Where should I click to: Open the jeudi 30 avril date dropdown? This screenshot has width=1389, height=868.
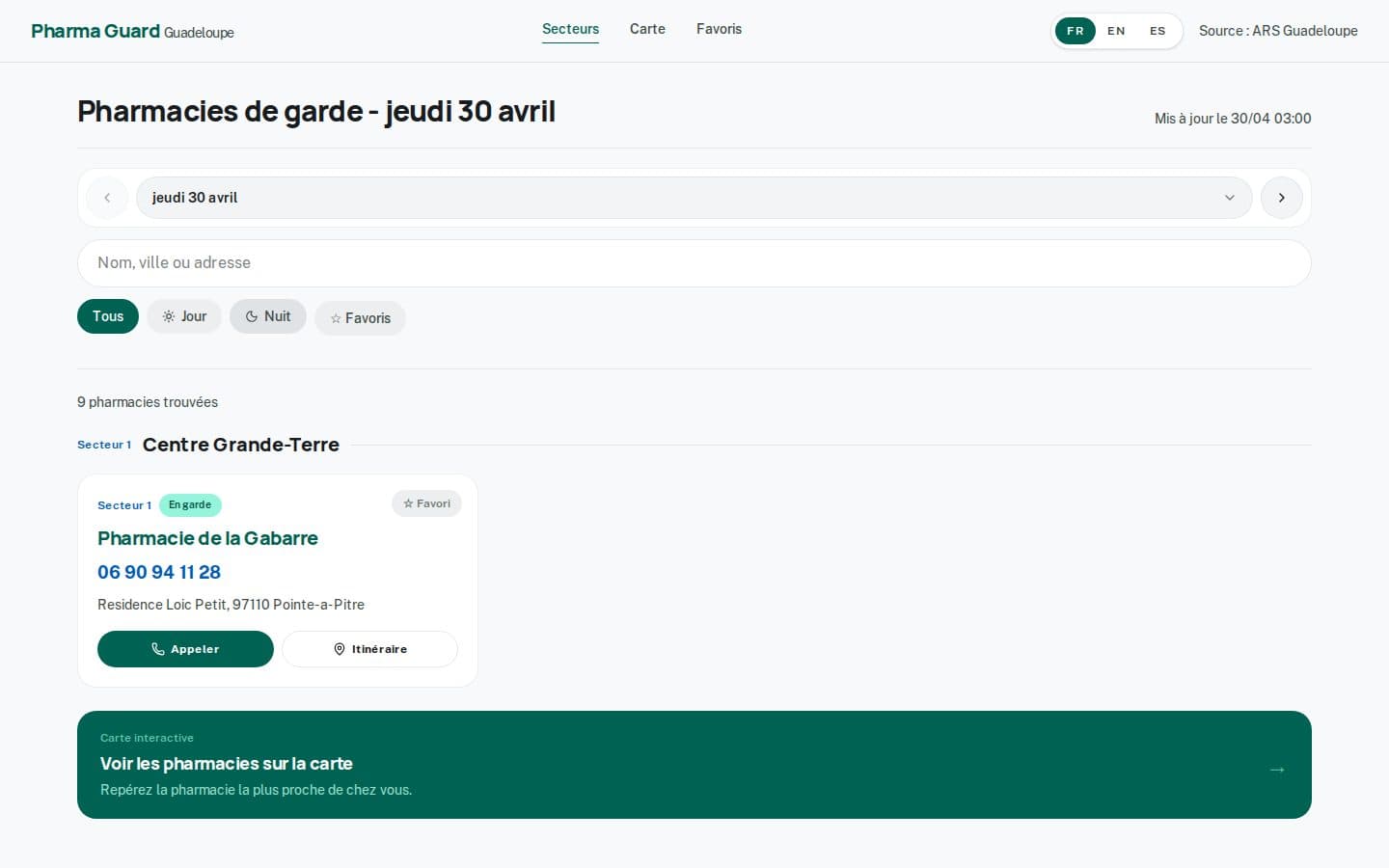click(x=694, y=198)
